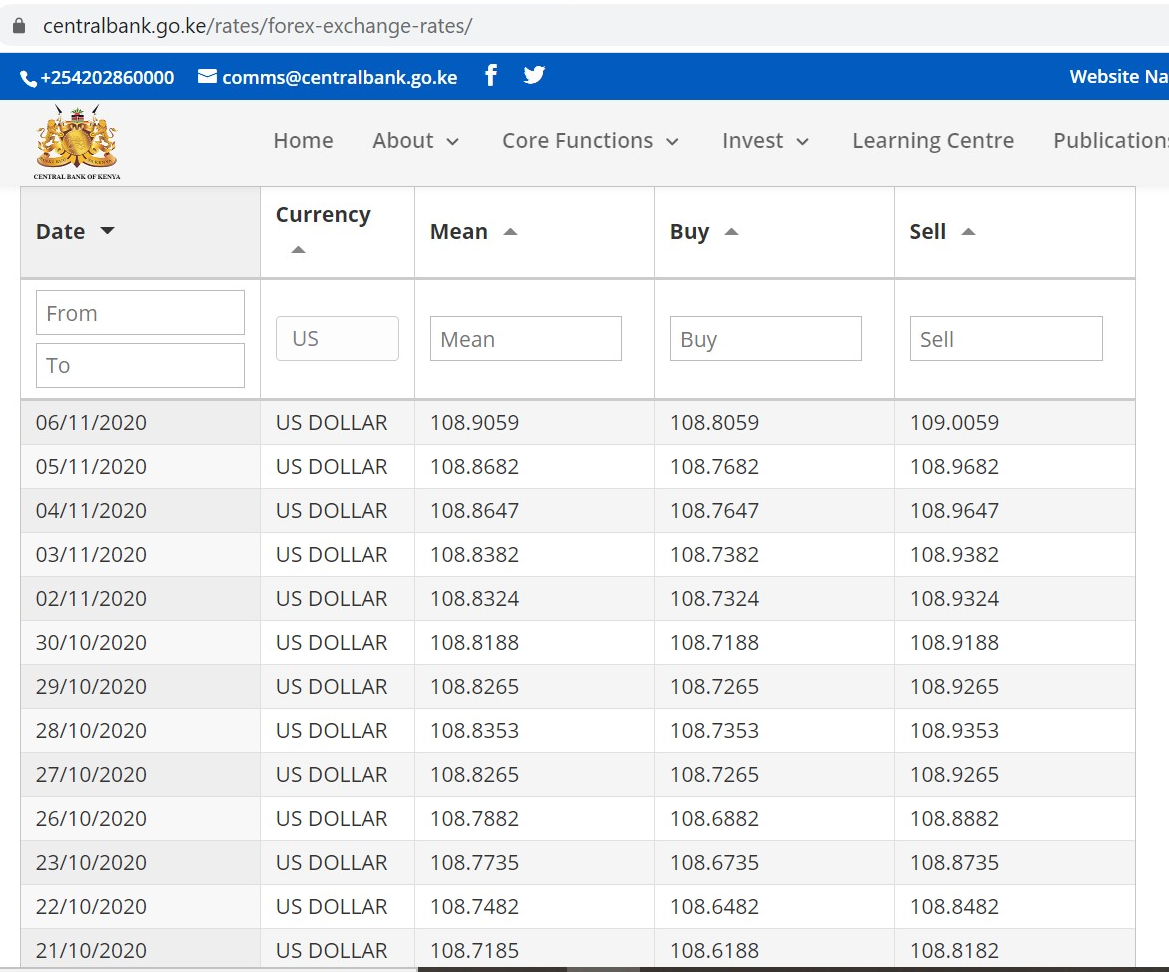Viewport: 1169px width, 972px height.
Task: Select buy rate 108.8059
Action: pyautogui.click(x=714, y=423)
